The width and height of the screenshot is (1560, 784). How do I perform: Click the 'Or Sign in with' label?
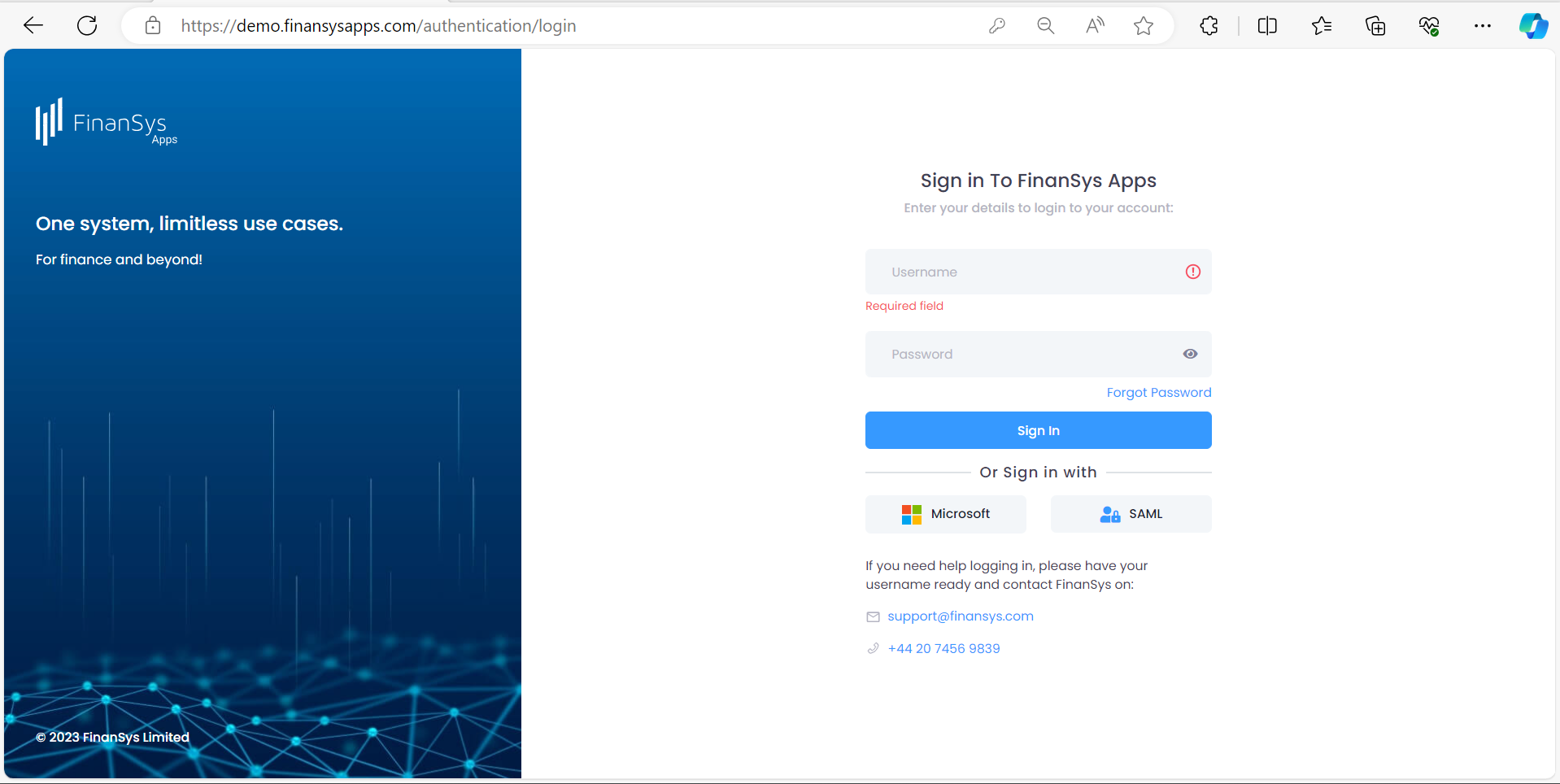point(1039,473)
